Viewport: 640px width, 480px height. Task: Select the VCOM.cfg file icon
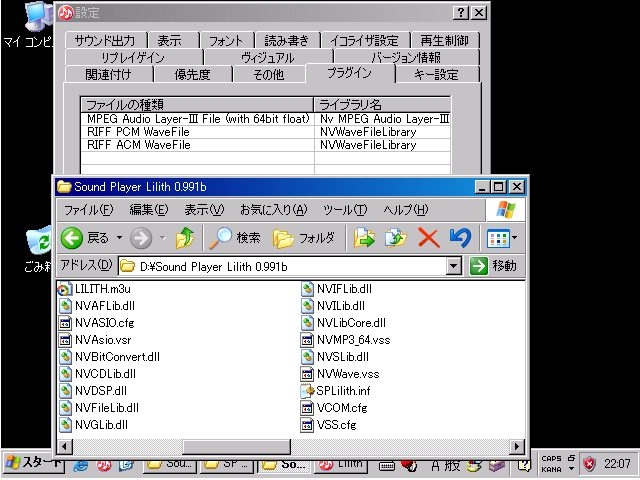tap(307, 408)
